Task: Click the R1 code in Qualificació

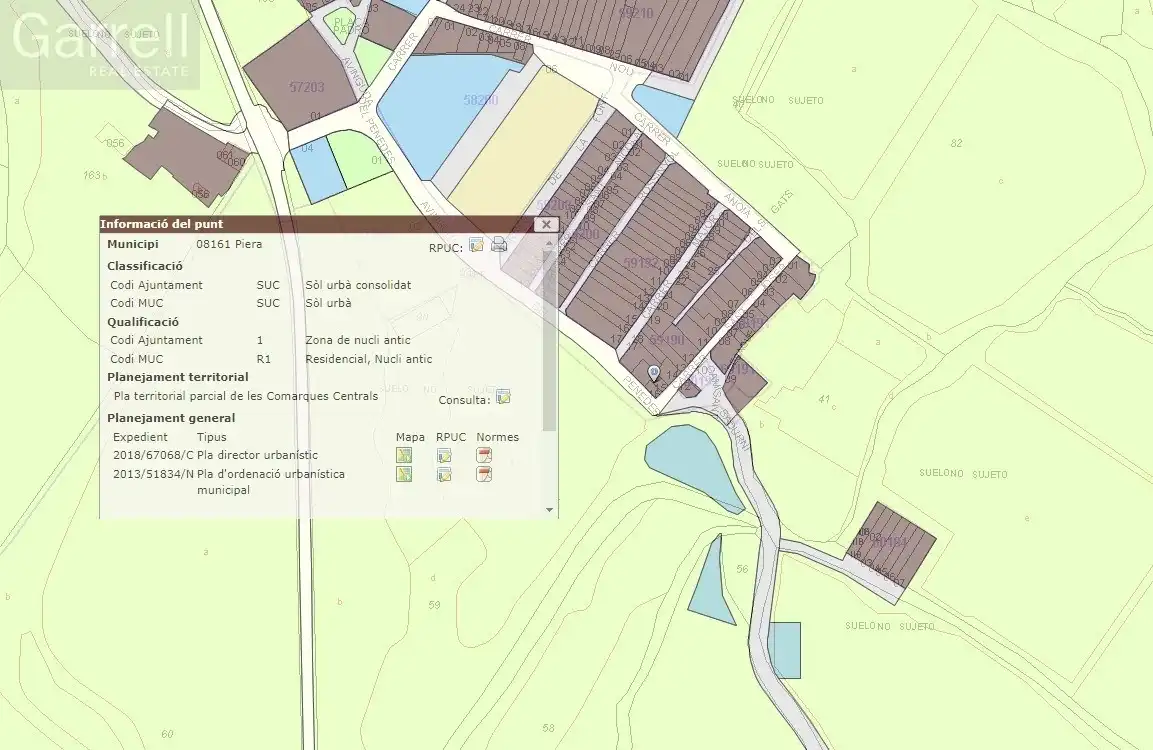Action: coord(263,359)
